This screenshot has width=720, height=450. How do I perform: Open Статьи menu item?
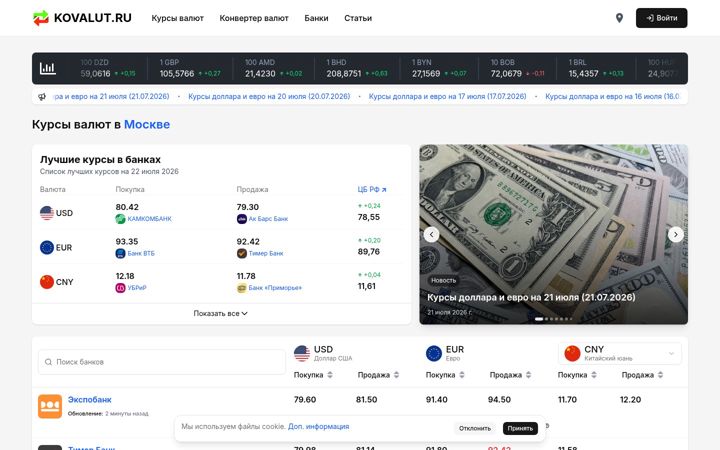(358, 18)
